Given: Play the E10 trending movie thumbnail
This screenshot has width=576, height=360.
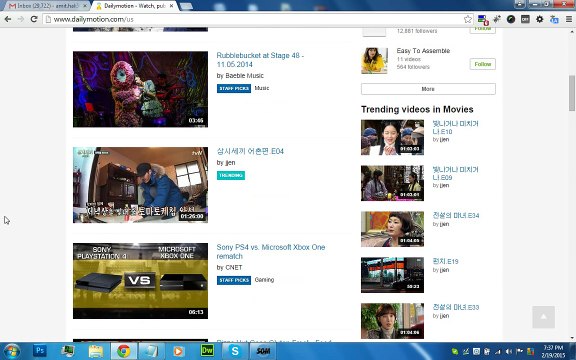Looking at the screenshot, I should click(x=392, y=137).
